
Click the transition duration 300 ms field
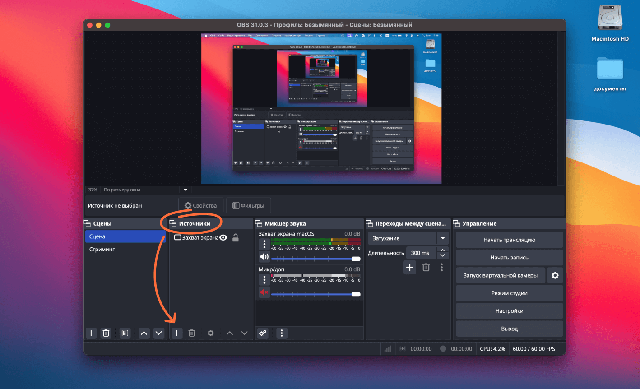[x=422, y=253]
